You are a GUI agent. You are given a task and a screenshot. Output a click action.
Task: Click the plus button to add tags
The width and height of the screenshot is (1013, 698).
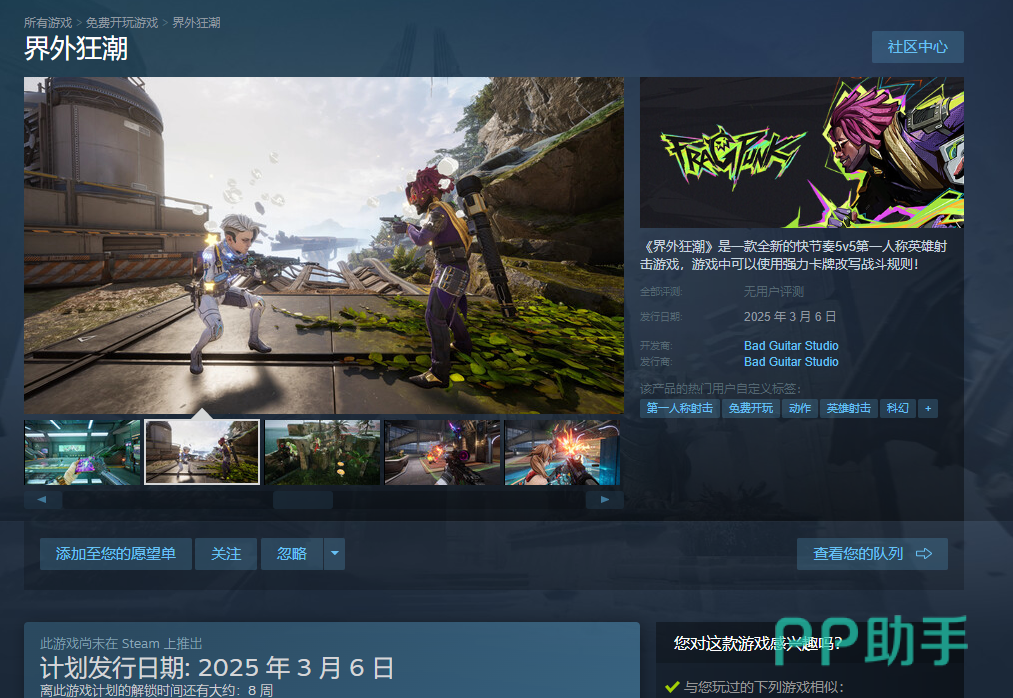(928, 408)
